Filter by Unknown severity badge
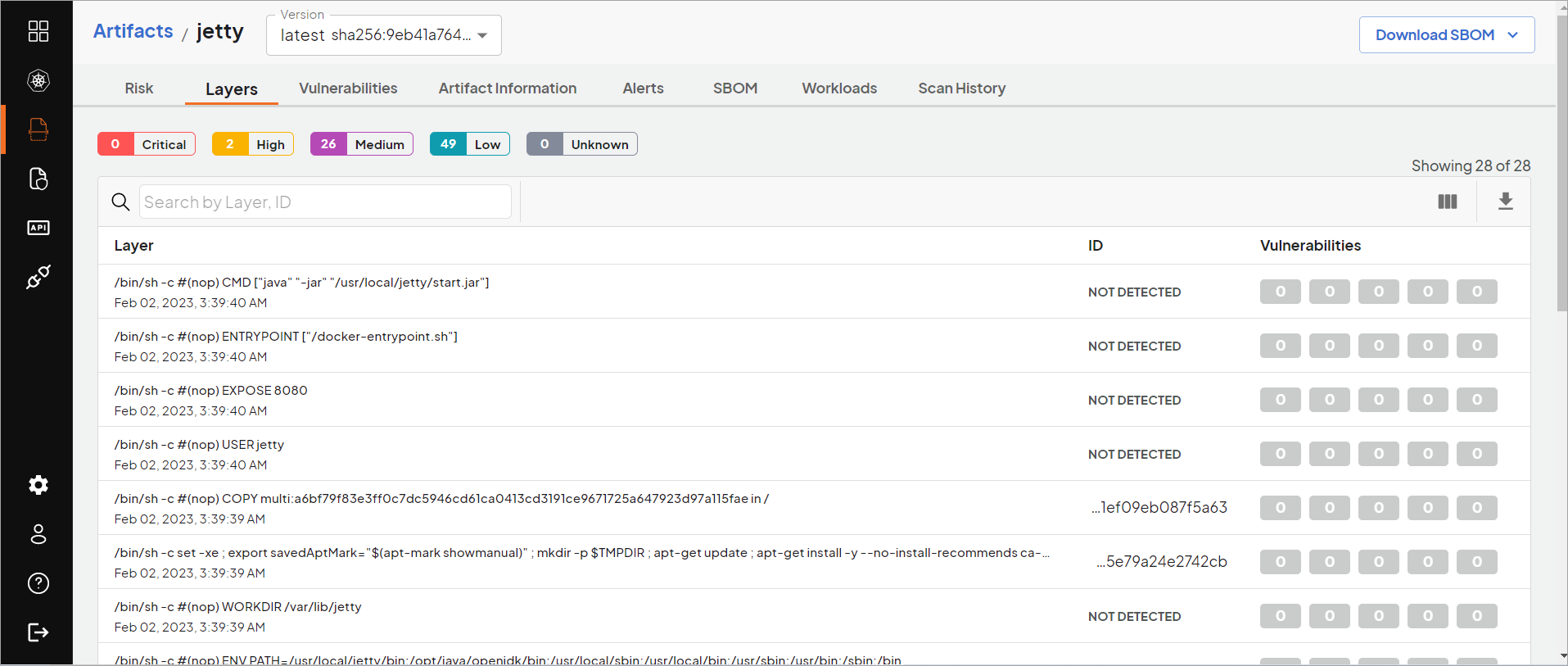The width and height of the screenshot is (1568, 666). click(x=582, y=144)
